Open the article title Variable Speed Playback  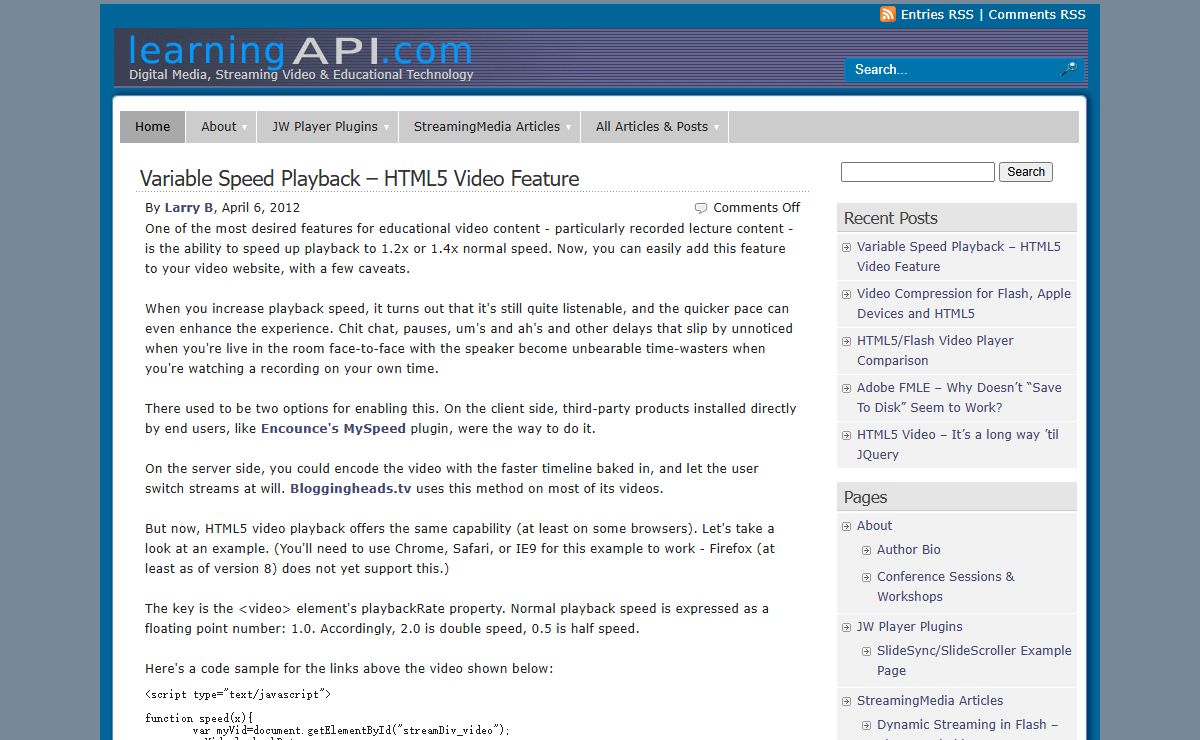[x=359, y=178]
